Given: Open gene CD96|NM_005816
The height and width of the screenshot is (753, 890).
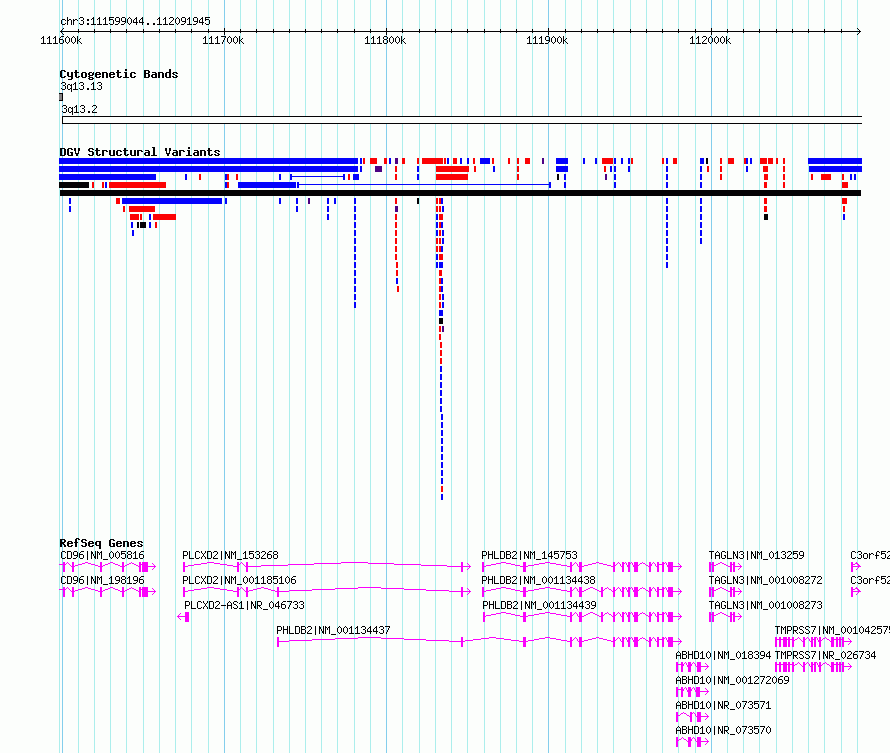Looking at the screenshot, I should click(x=102, y=555).
